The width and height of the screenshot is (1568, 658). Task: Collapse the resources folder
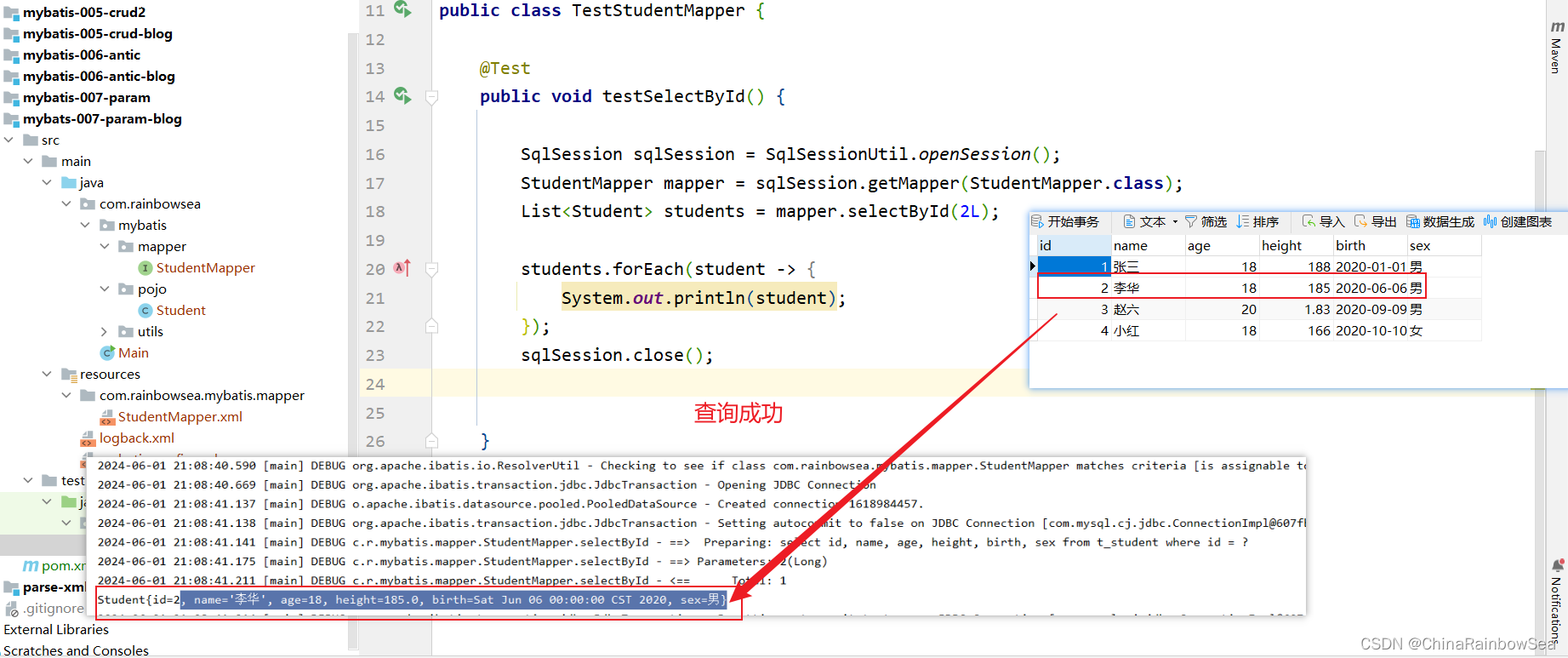[47, 374]
